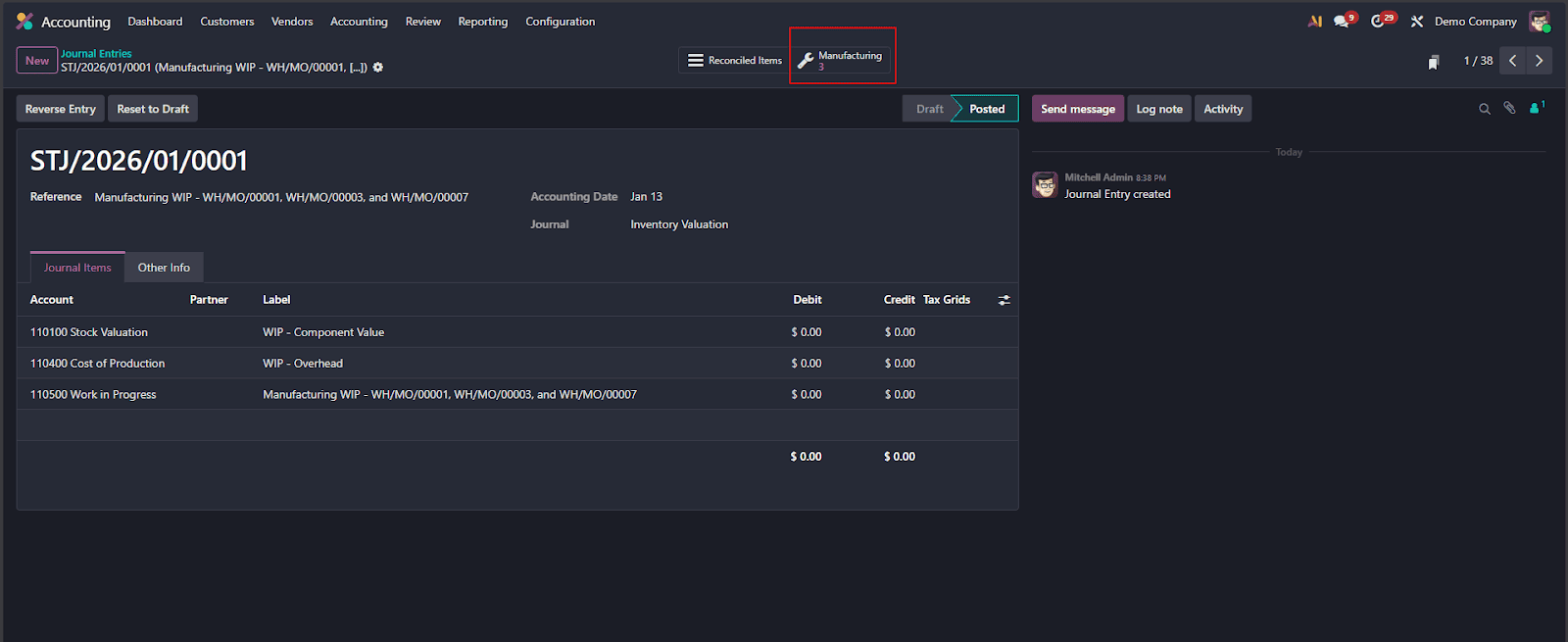Image resolution: width=1568 pixels, height=642 pixels.
Task: Switch to the Other Info tab
Action: point(164,268)
